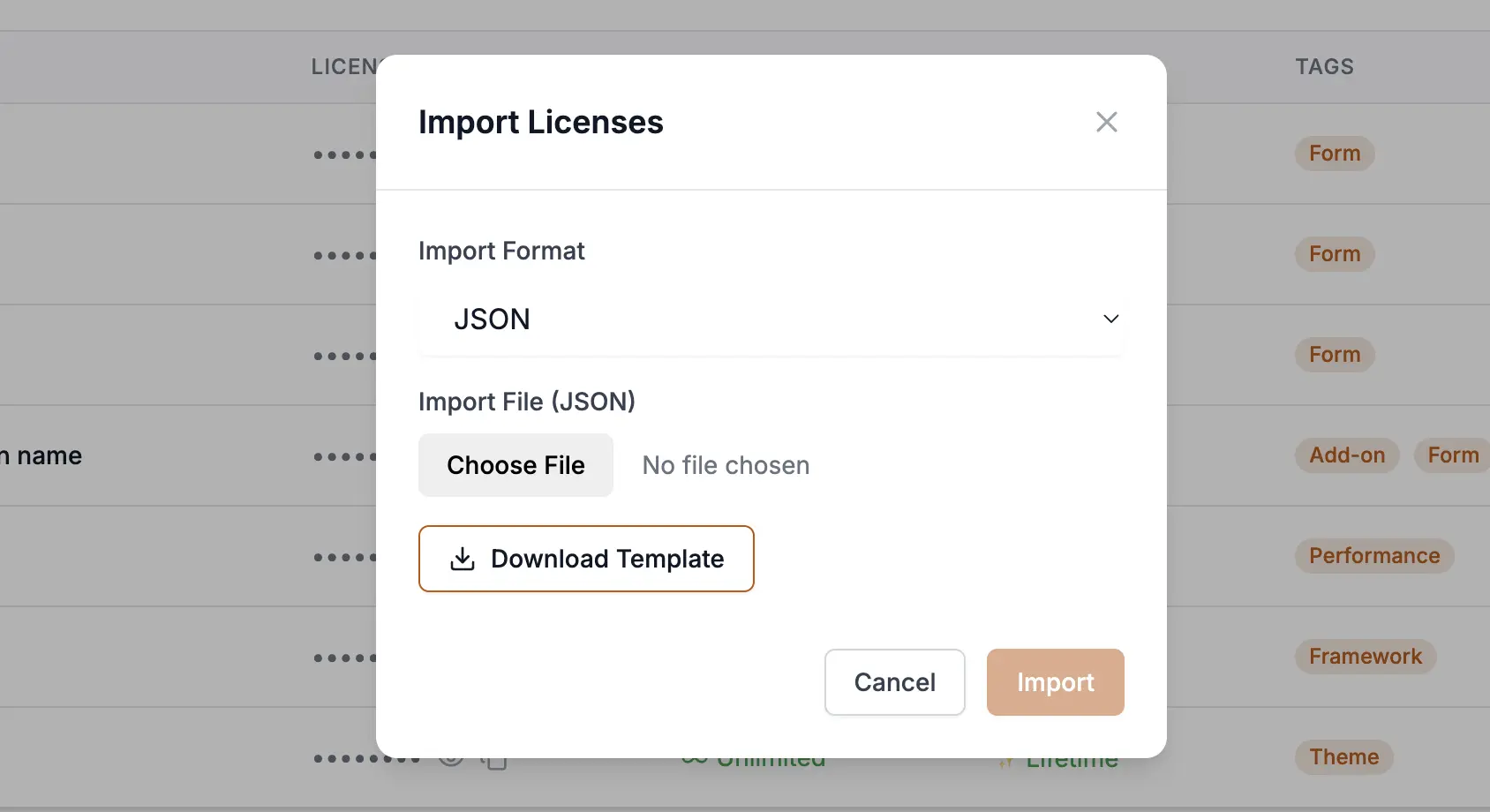The height and width of the screenshot is (812, 1490).
Task: Open the Import Format JSON dropdown
Action: (x=770, y=320)
